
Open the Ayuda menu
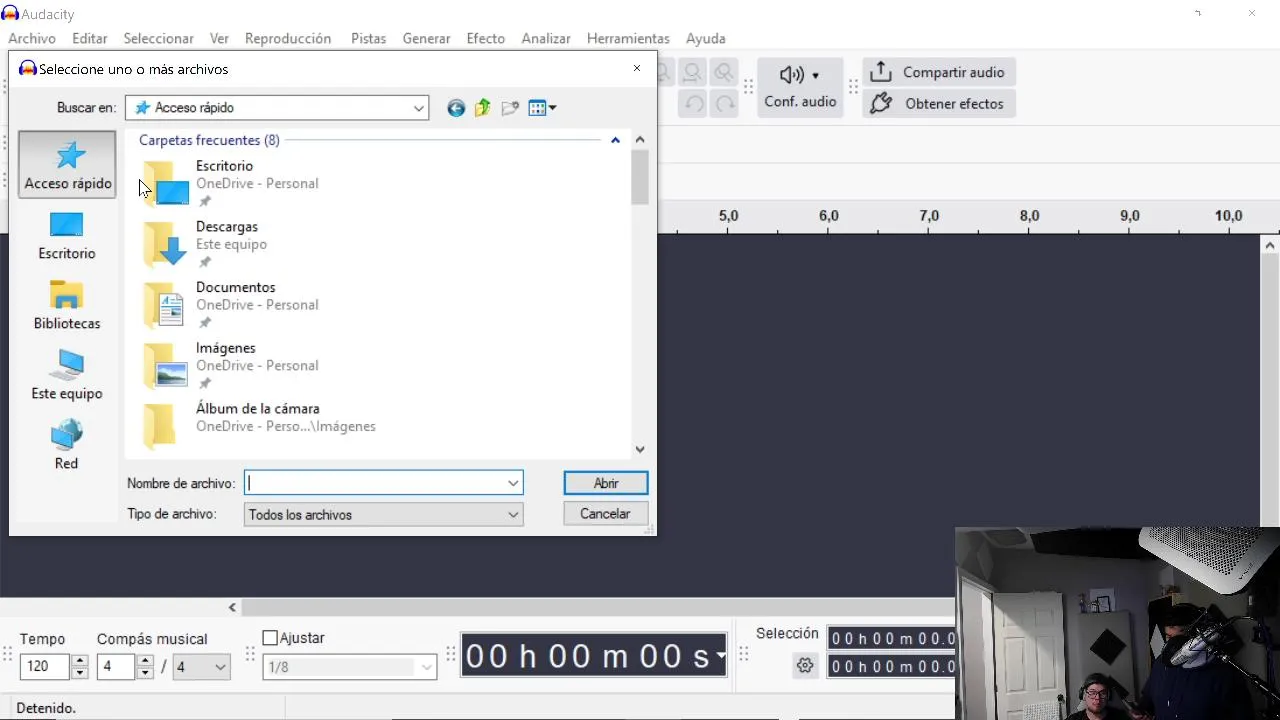coord(705,38)
